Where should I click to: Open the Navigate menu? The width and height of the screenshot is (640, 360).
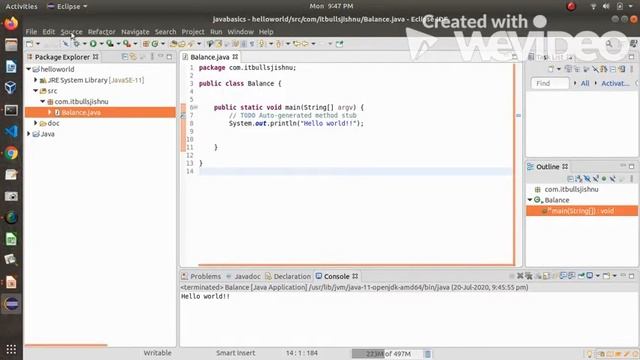[135, 31]
